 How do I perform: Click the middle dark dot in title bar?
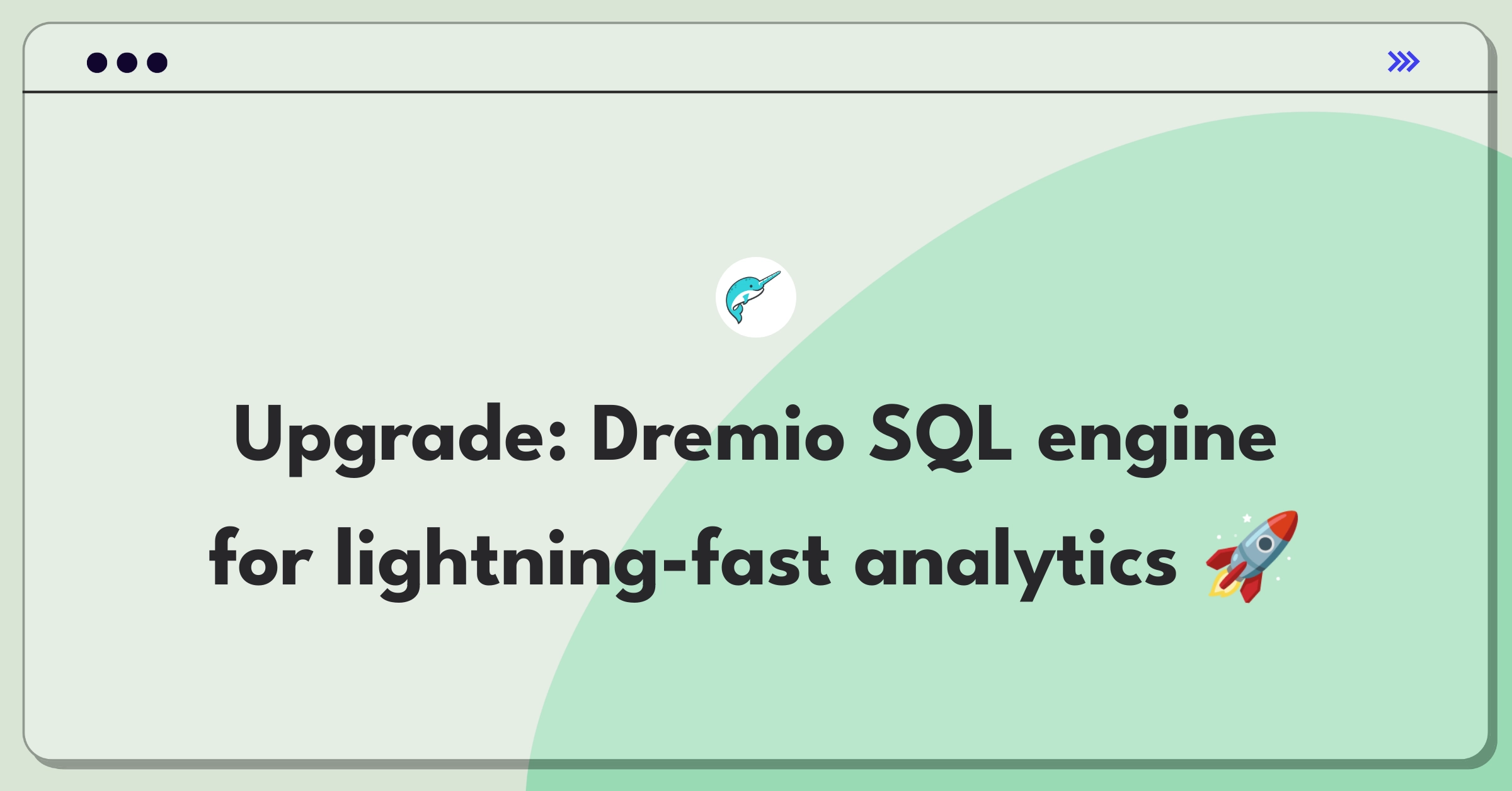(127, 62)
